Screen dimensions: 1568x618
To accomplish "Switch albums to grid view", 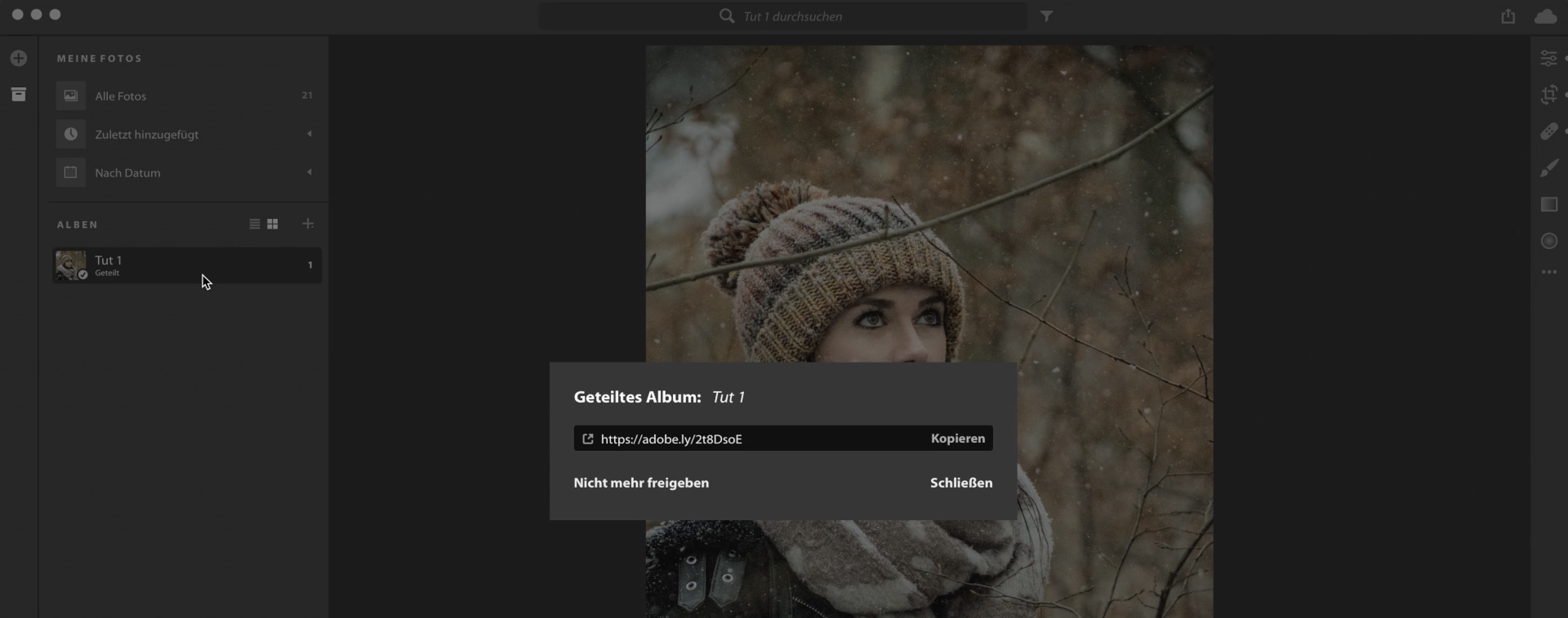I will click(273, 224).
